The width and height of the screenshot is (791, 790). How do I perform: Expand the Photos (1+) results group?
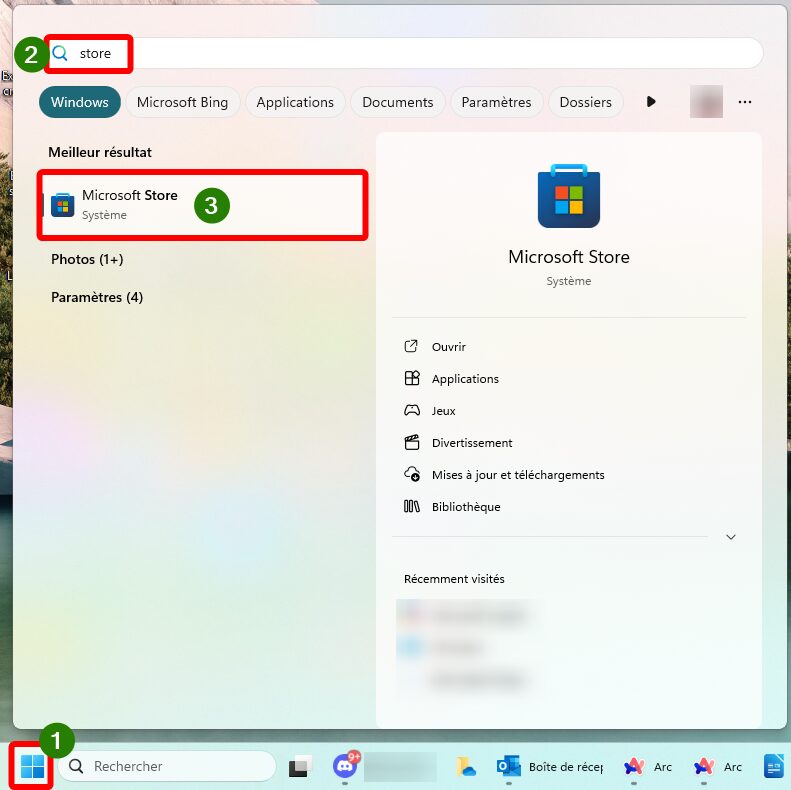point(87,259)
